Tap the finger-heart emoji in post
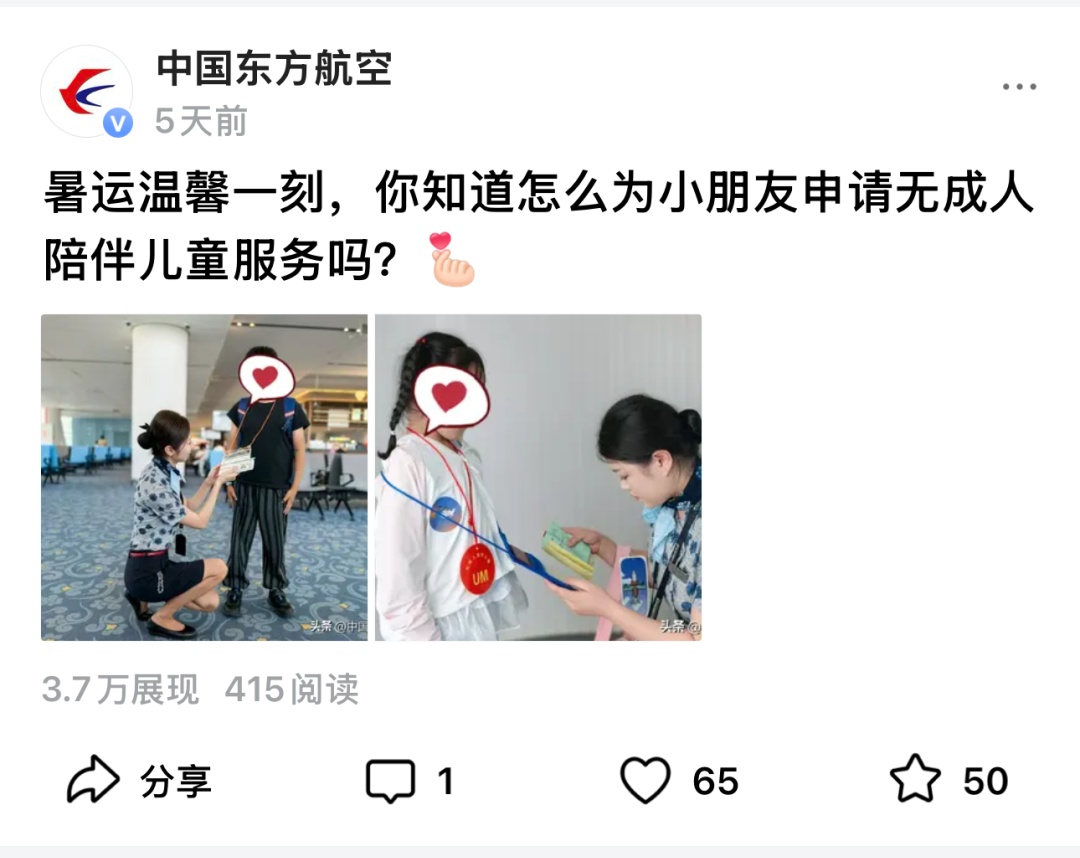The image size is (1080, 858). [x=452, y=260]
